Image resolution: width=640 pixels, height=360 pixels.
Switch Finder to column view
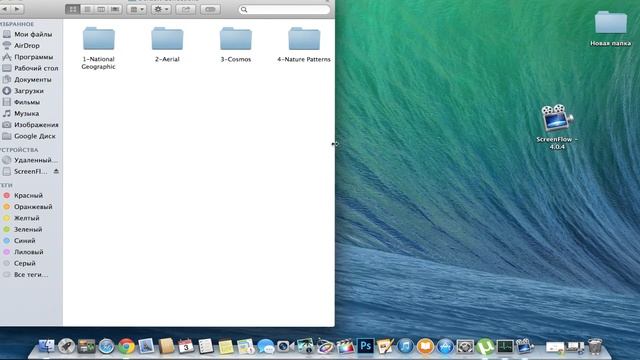point(101,9)
